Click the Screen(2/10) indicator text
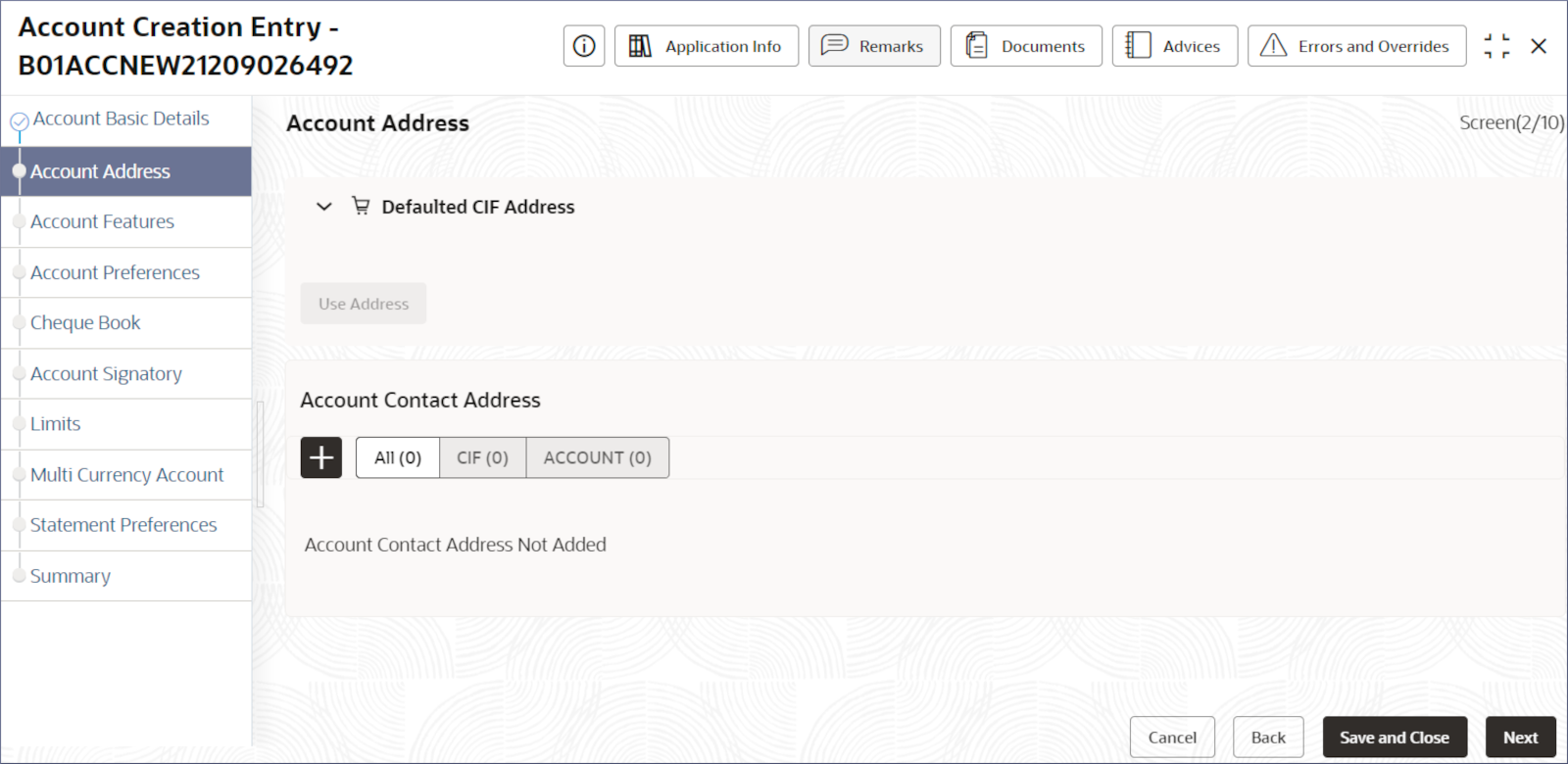Viewport: 1568px width, 764px height. pyautogui.click(x=1511, y=122)
